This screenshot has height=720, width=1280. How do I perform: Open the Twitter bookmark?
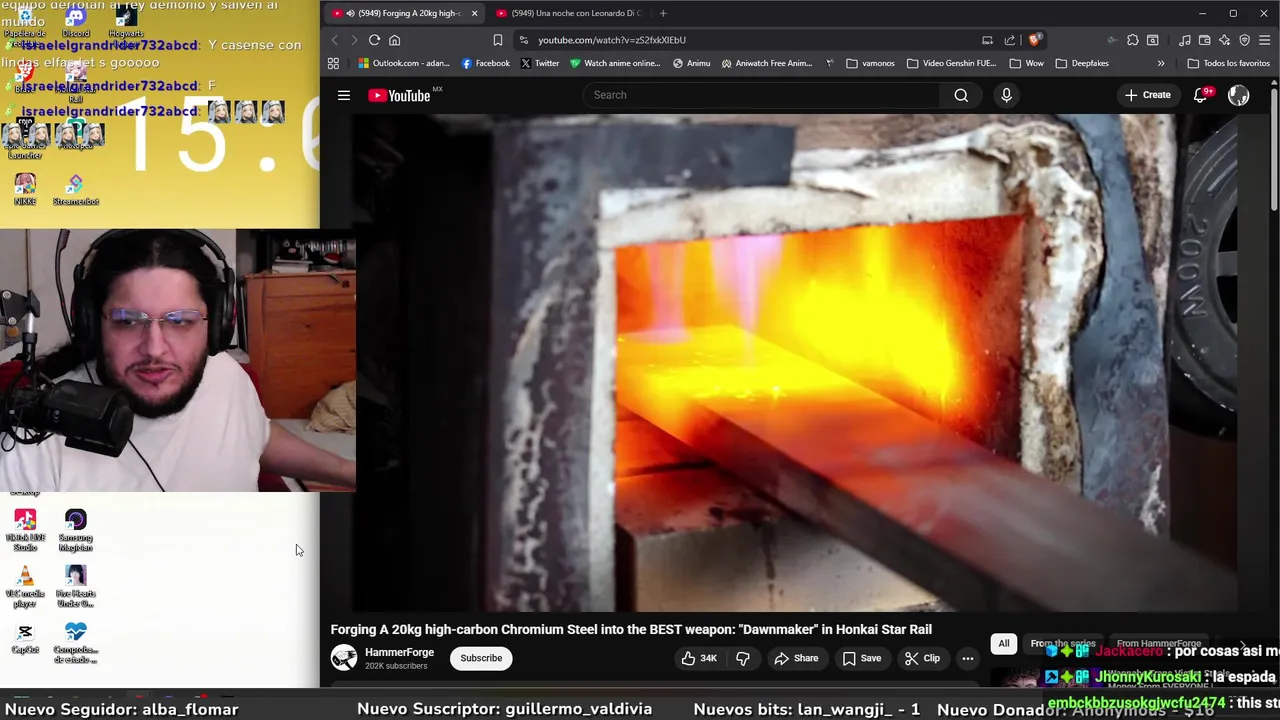tap(540, 63)
